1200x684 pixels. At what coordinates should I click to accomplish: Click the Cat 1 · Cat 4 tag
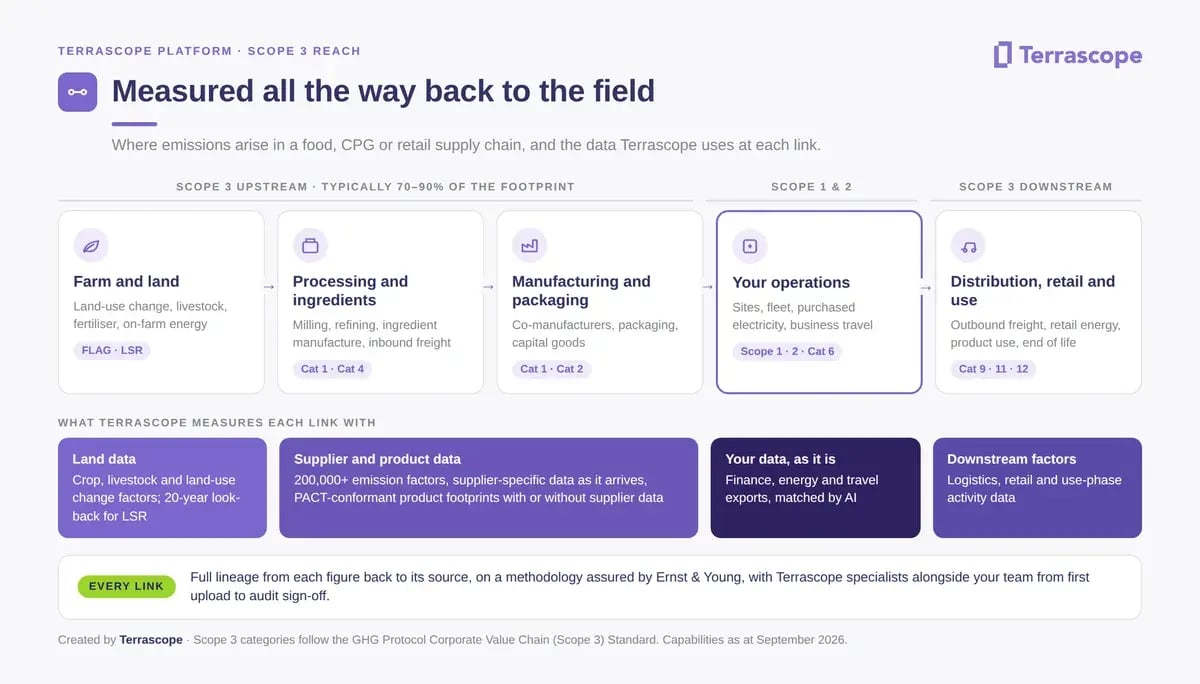tap(332, 369)
